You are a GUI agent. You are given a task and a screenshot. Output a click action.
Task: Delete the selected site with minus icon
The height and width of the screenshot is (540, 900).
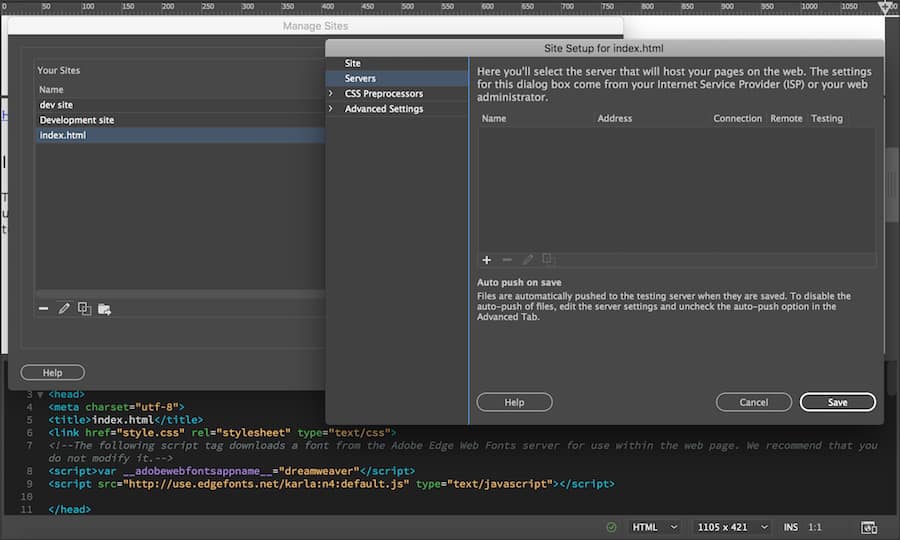[x=44, y=309]
